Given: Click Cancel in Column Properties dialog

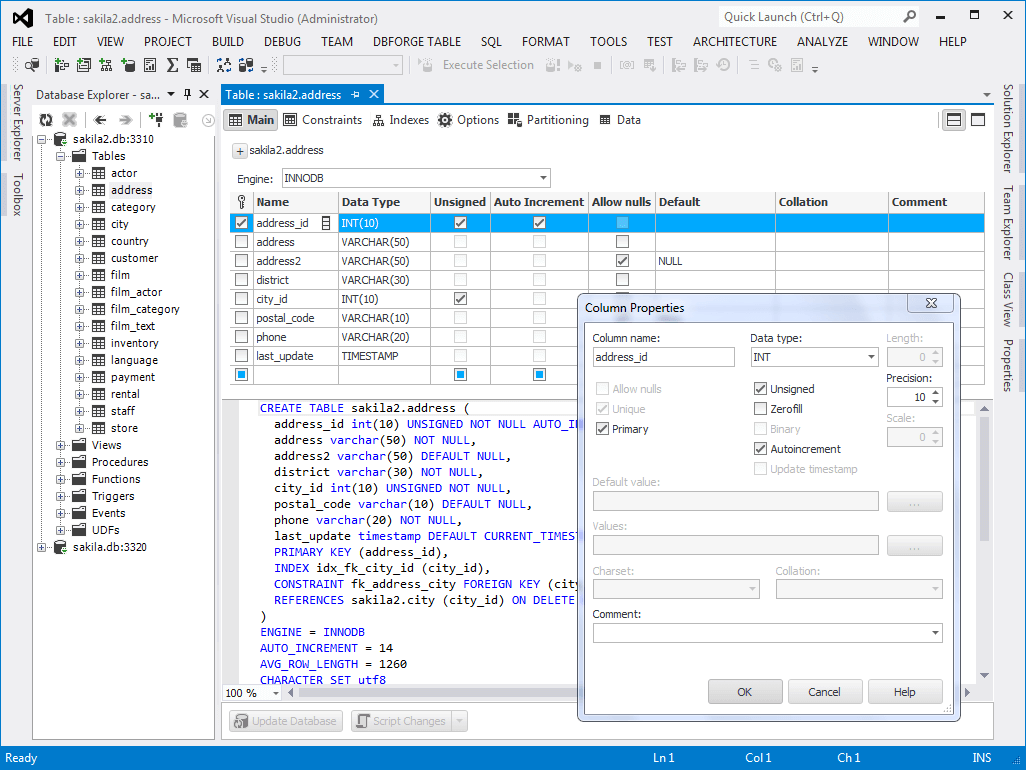Looking at the screenshot, I should pyautogui.click(x=824, y=691).
